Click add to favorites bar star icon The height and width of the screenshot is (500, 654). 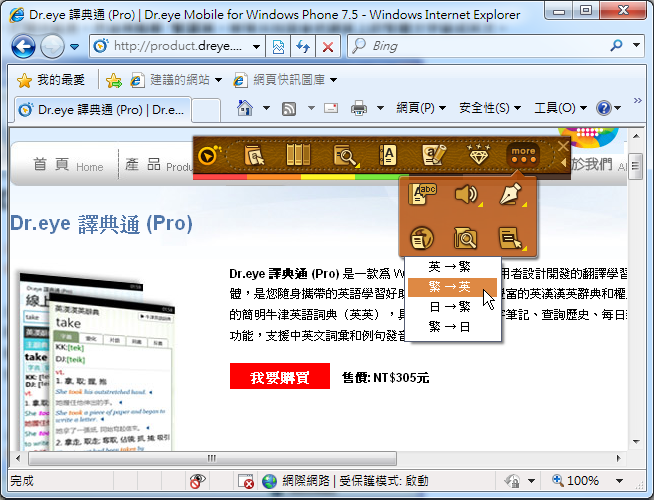tap(113, 80)
